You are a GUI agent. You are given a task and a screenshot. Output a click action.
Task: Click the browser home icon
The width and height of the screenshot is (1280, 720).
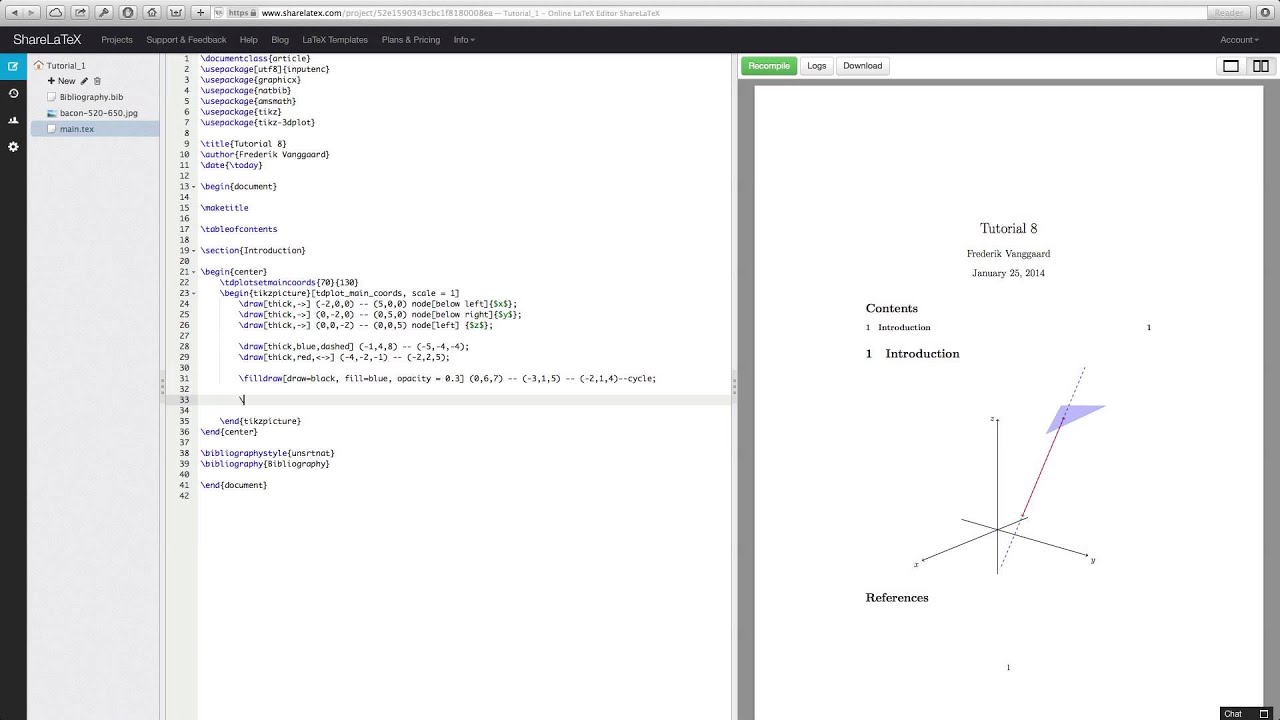[x=152, y=13]
